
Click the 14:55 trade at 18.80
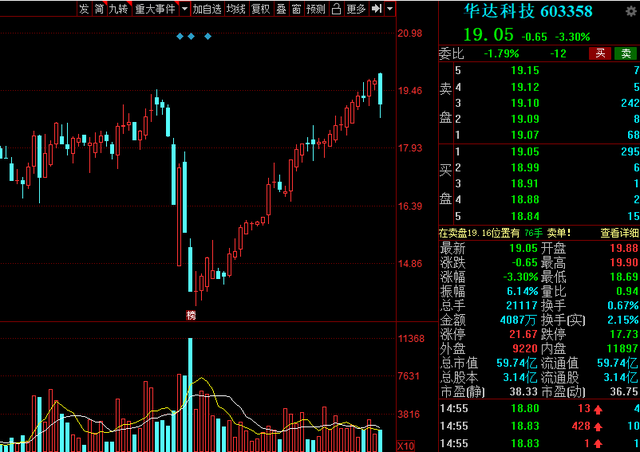click(540, 408)
